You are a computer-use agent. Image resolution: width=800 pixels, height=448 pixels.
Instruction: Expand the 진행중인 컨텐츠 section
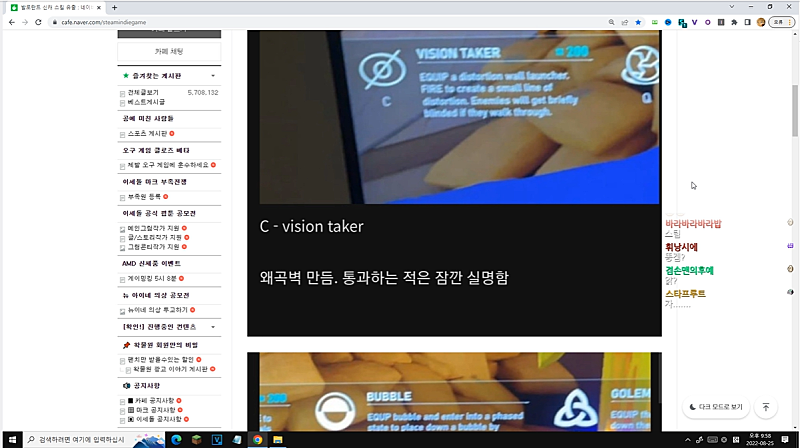tap(213, 327)
